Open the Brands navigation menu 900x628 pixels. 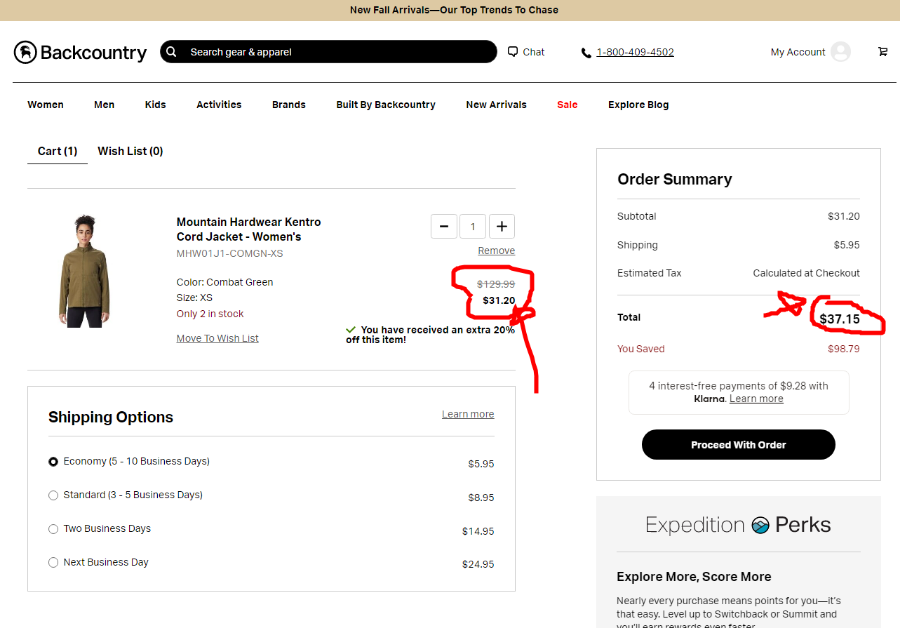click(289, 104)
